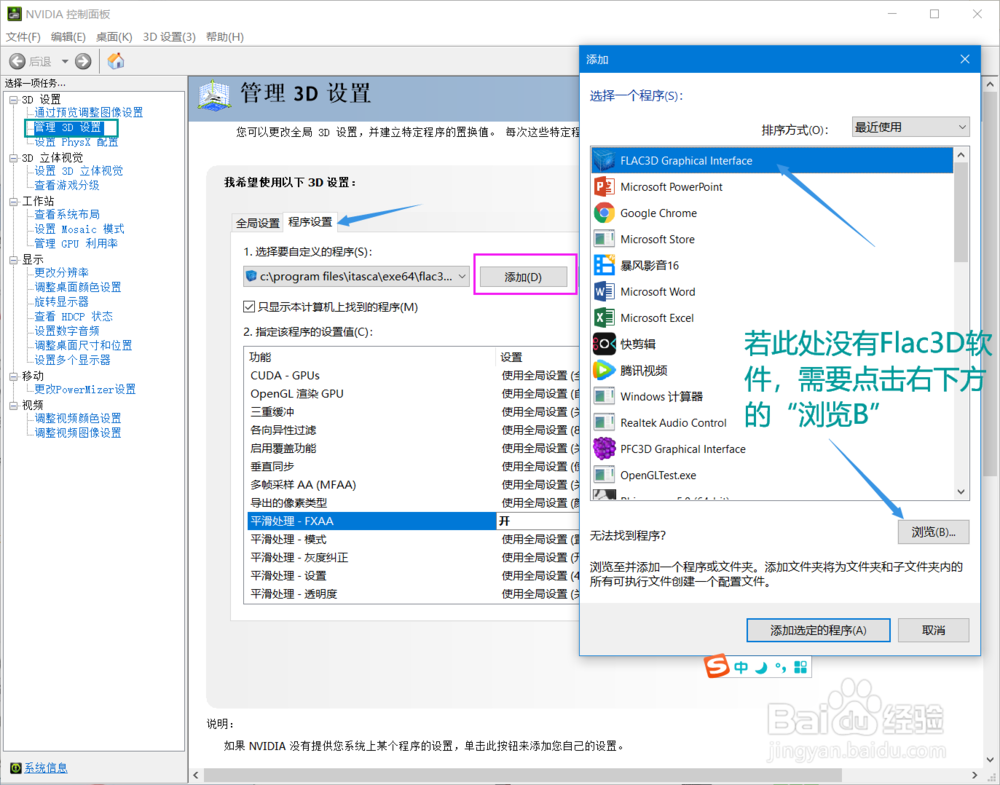This screenshot has width=1000, height=785.
Task: Select the OpenGLTest.exe icon in list
Action: (x=604, y=474)
